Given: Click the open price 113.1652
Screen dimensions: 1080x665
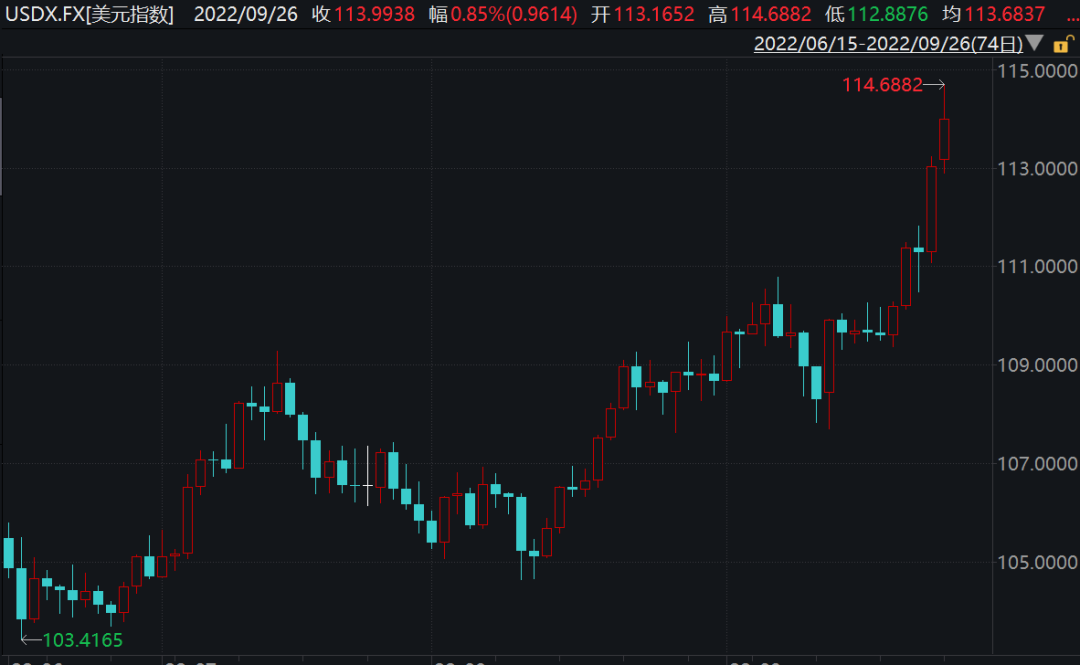Looking at the screenshot, I should click(x=654, y=14).
